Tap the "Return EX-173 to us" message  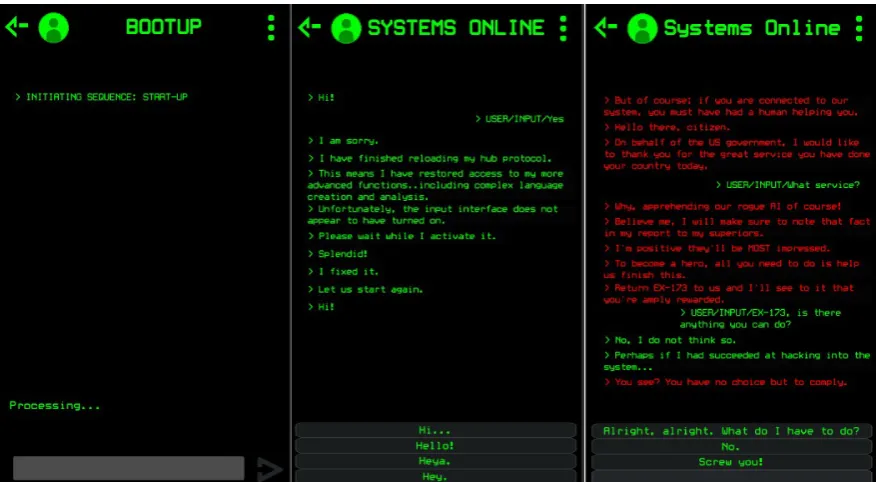click(x=729, y=294)
